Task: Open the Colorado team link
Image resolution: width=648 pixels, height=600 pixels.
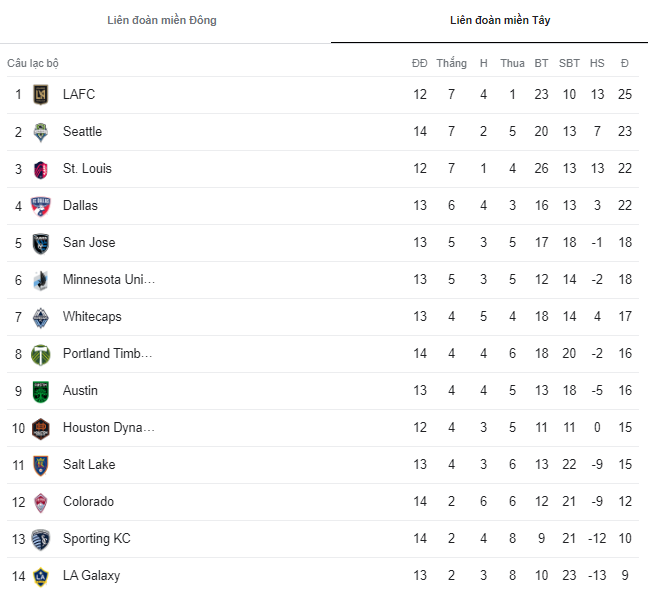Action: tap(88, 501)
